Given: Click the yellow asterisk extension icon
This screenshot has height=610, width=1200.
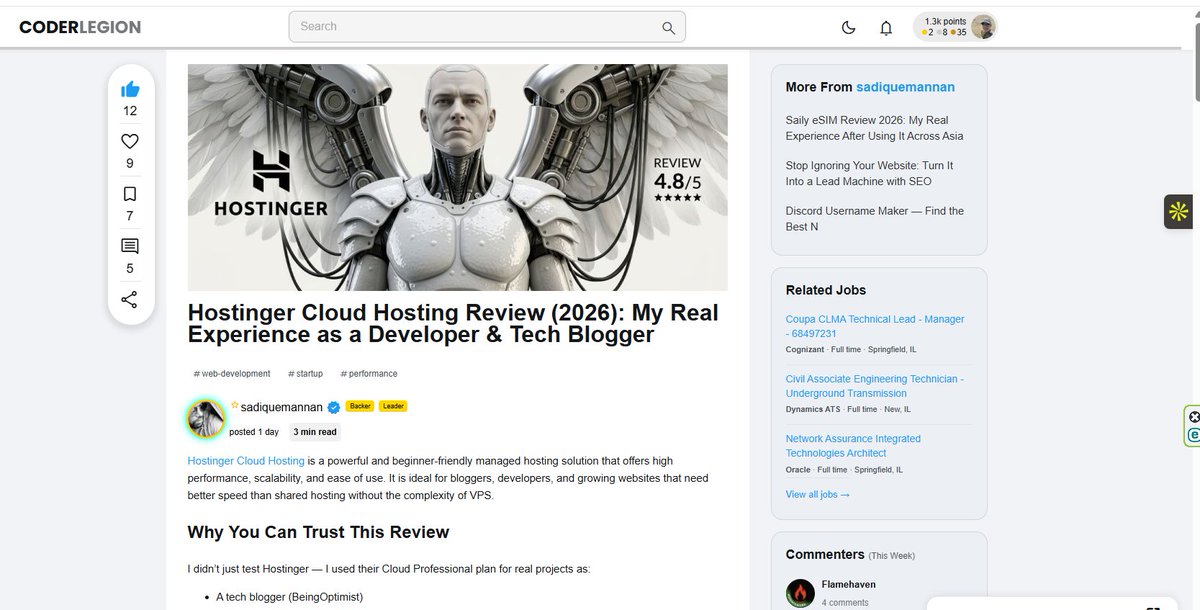Looking at the screenshot, I should 1179,212.
